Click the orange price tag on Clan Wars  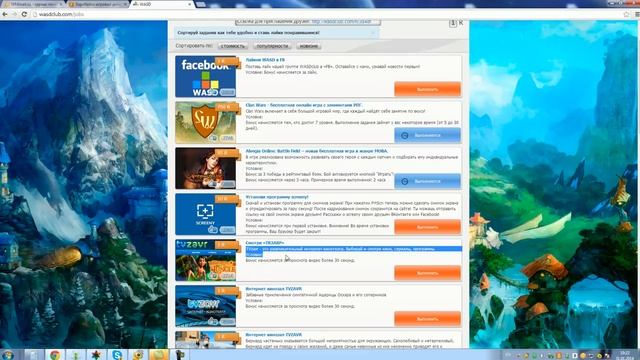pyautogui.click(x=227, y=107)
